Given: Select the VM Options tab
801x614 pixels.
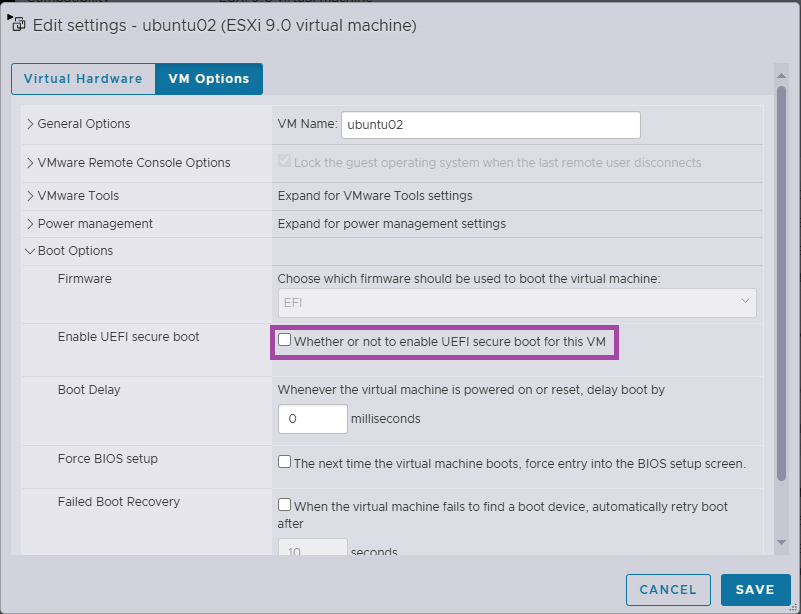Looking at the screenshot, I should coord(209,79).
